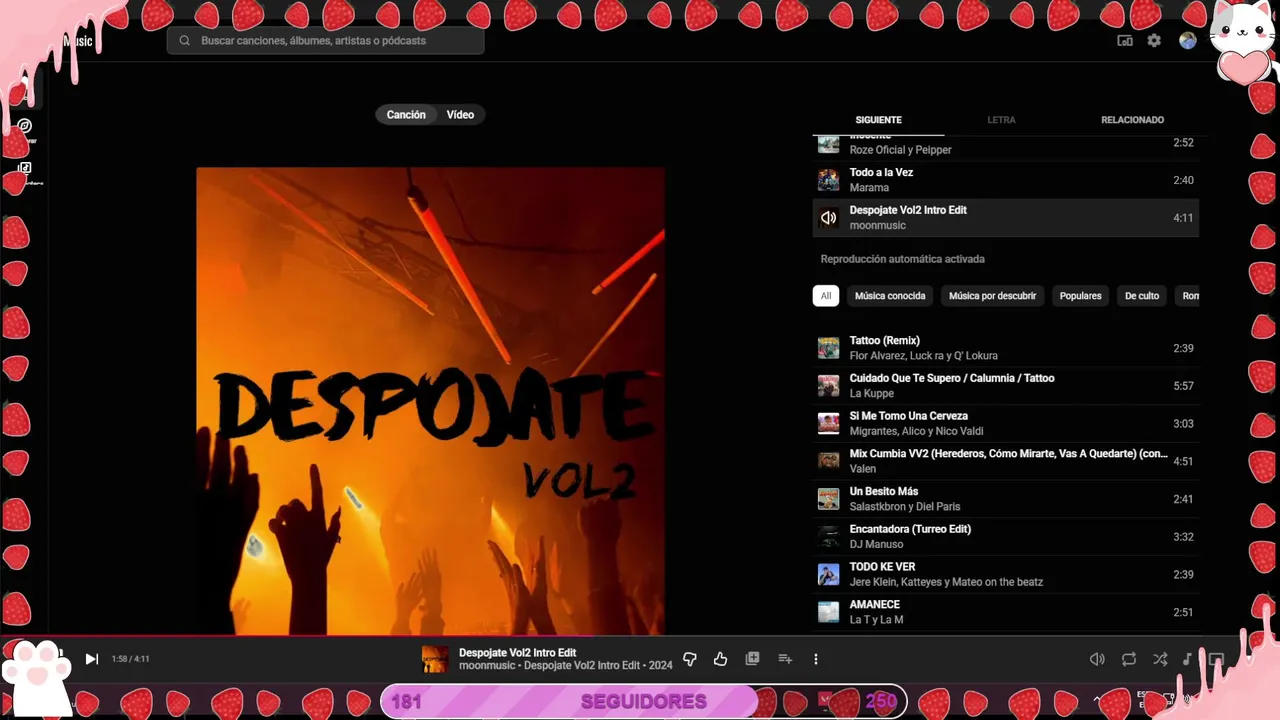Open the RELACIONADO tab
This screenshot has height=720, width=1280.
point(1132,120)
